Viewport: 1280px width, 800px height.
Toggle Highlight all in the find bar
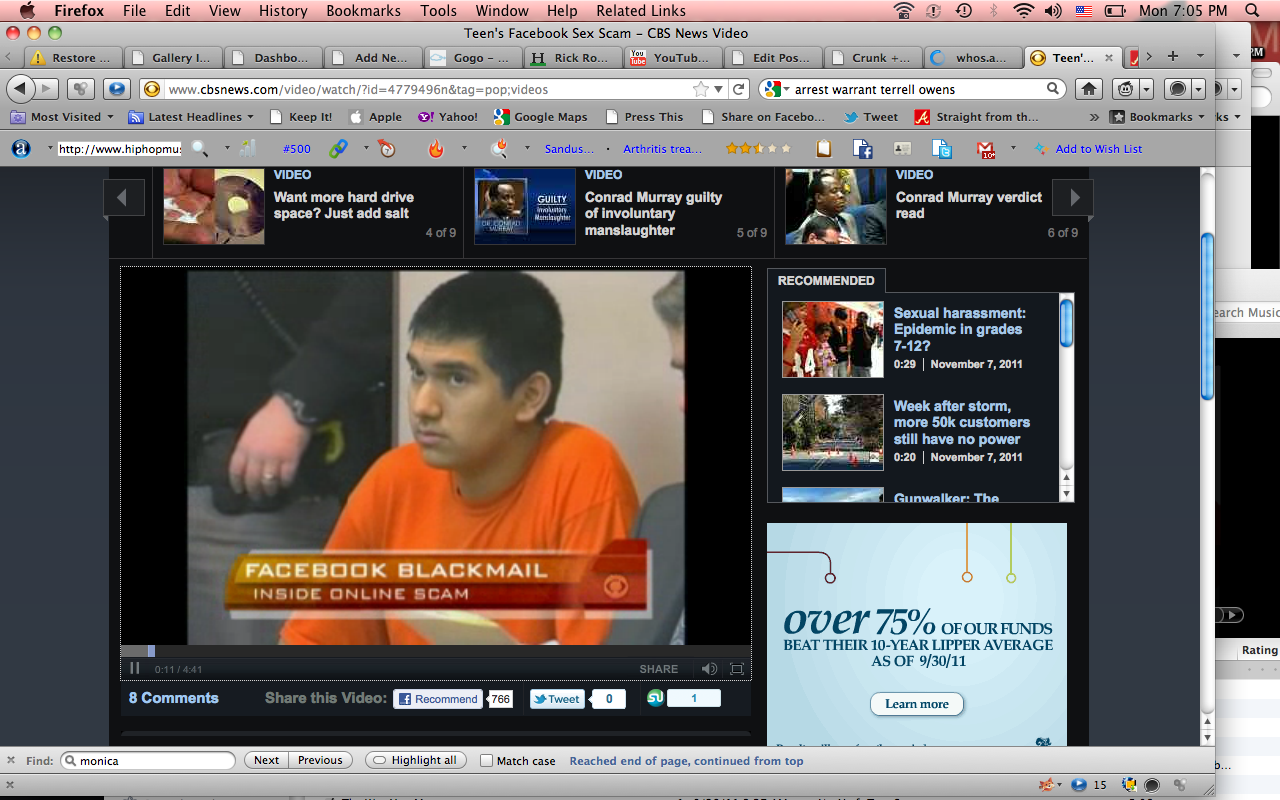click(415, 760)
